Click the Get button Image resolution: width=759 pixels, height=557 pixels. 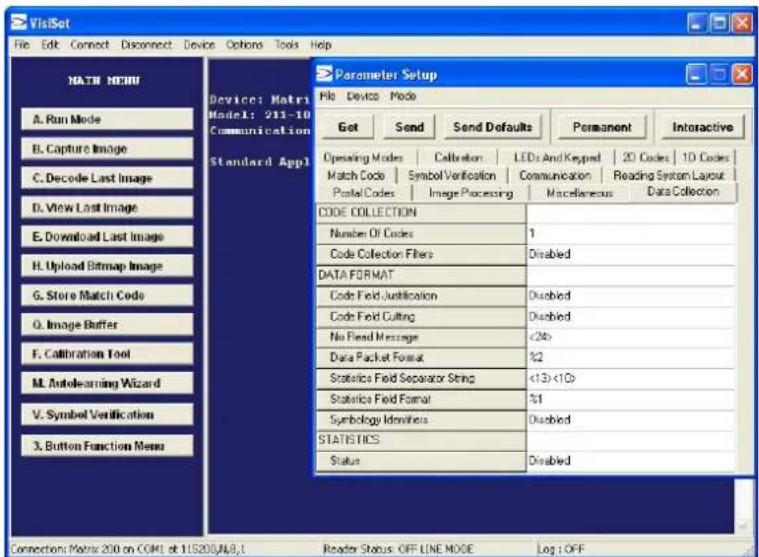click(x=348, y=127)
